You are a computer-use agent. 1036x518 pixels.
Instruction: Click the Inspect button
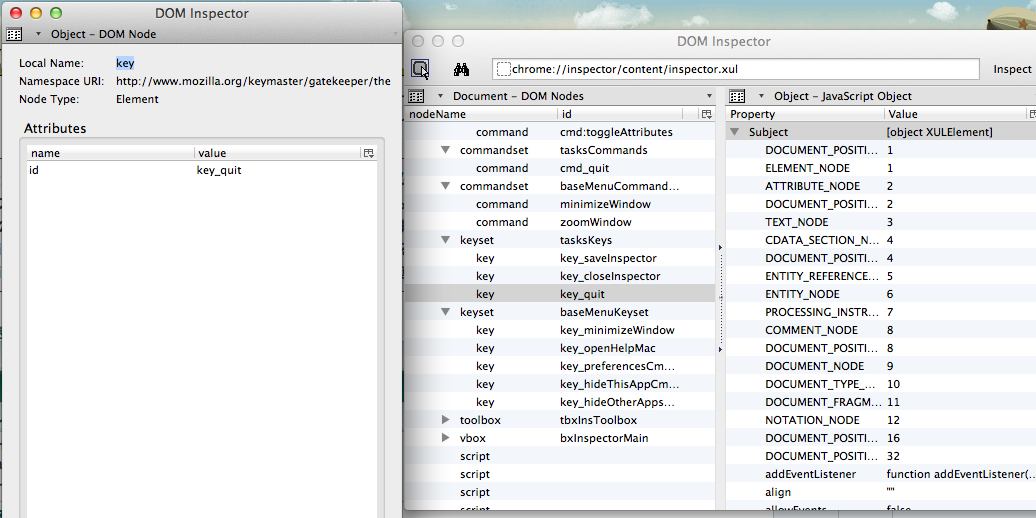click(x=1011, y=69)
